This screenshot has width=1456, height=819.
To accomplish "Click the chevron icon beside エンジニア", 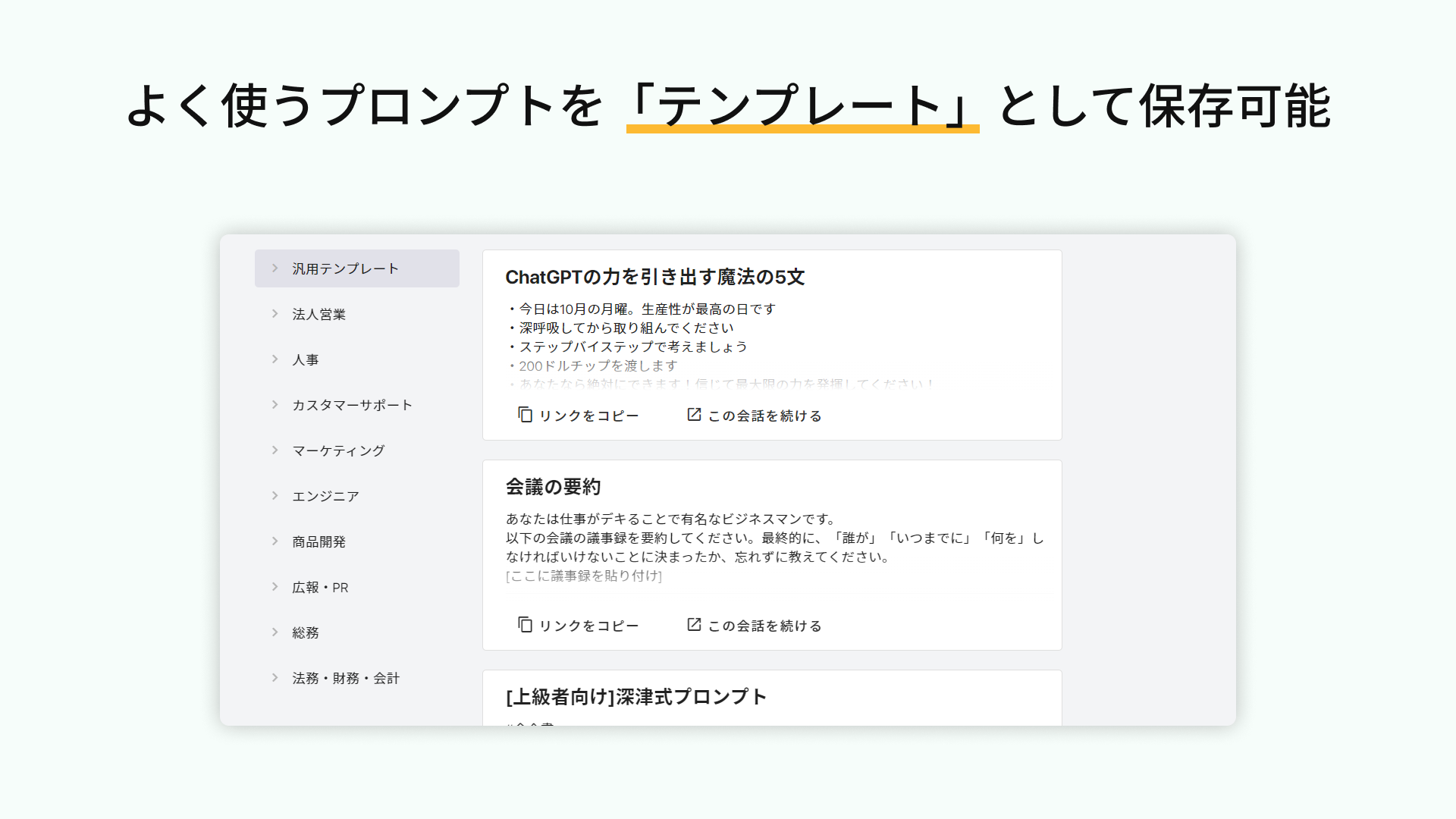I will 274,495.
